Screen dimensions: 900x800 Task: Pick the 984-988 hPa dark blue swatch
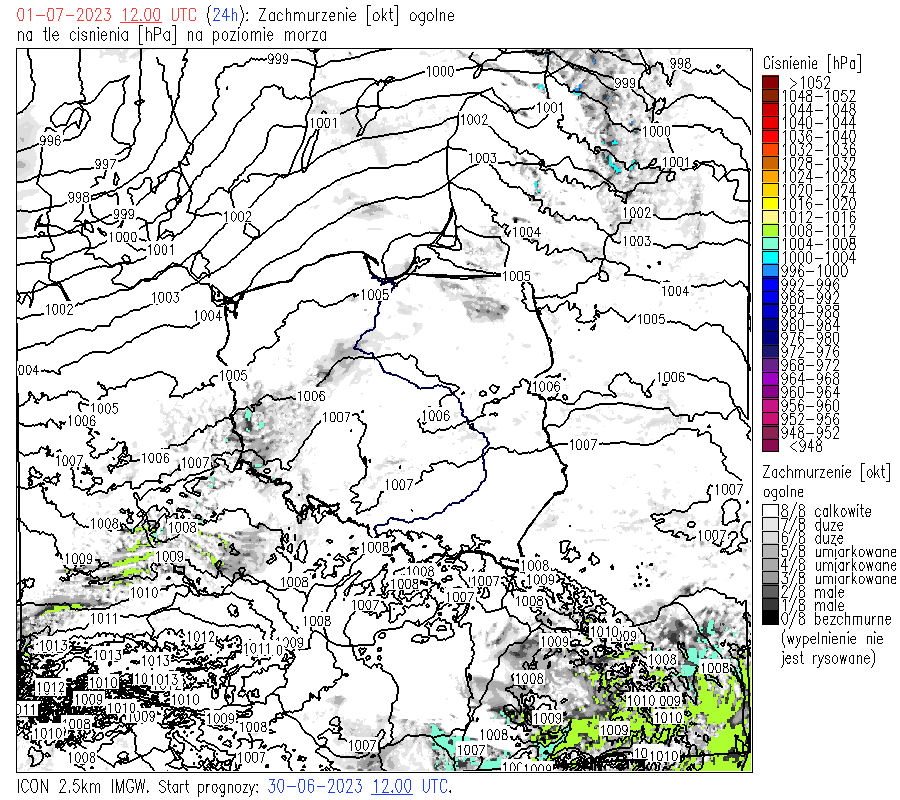[770, 312]
